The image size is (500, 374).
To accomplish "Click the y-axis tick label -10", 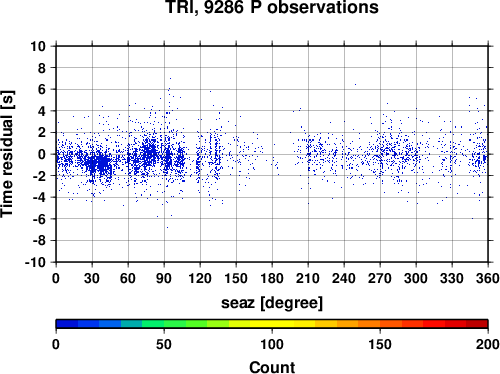I will (35, 262).
